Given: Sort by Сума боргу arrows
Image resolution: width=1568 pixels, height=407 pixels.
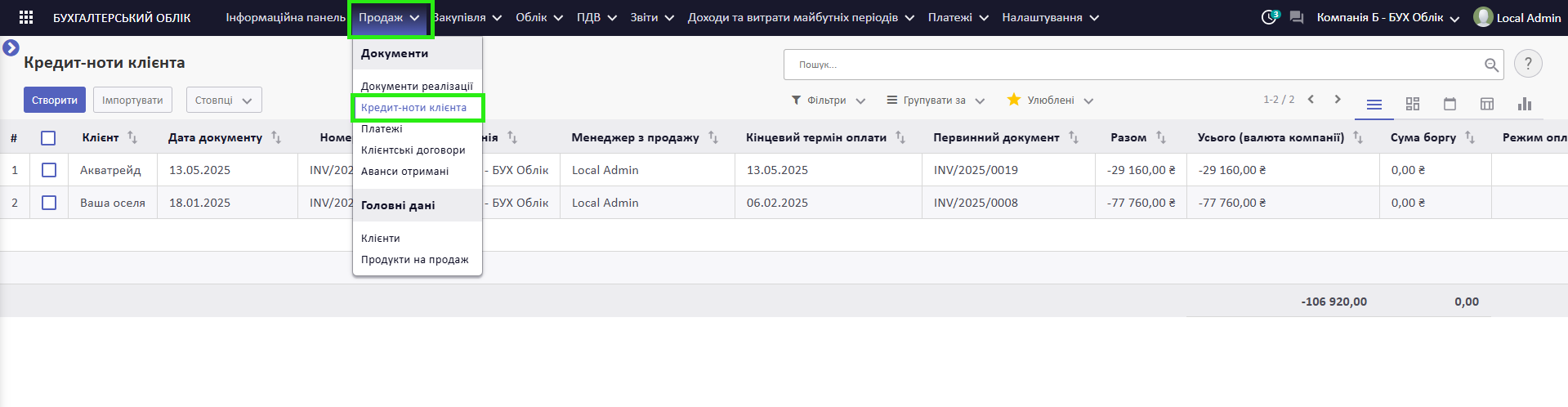Looking at the screenshot, I should (x=1470, y=137).
